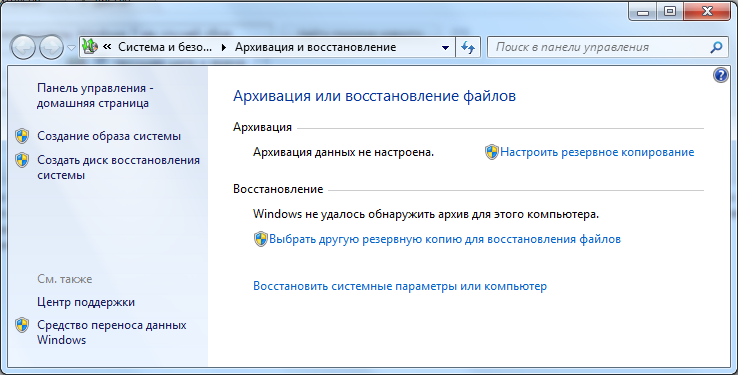Open 'Средство переноса данных Windows' link

(112, 333)
